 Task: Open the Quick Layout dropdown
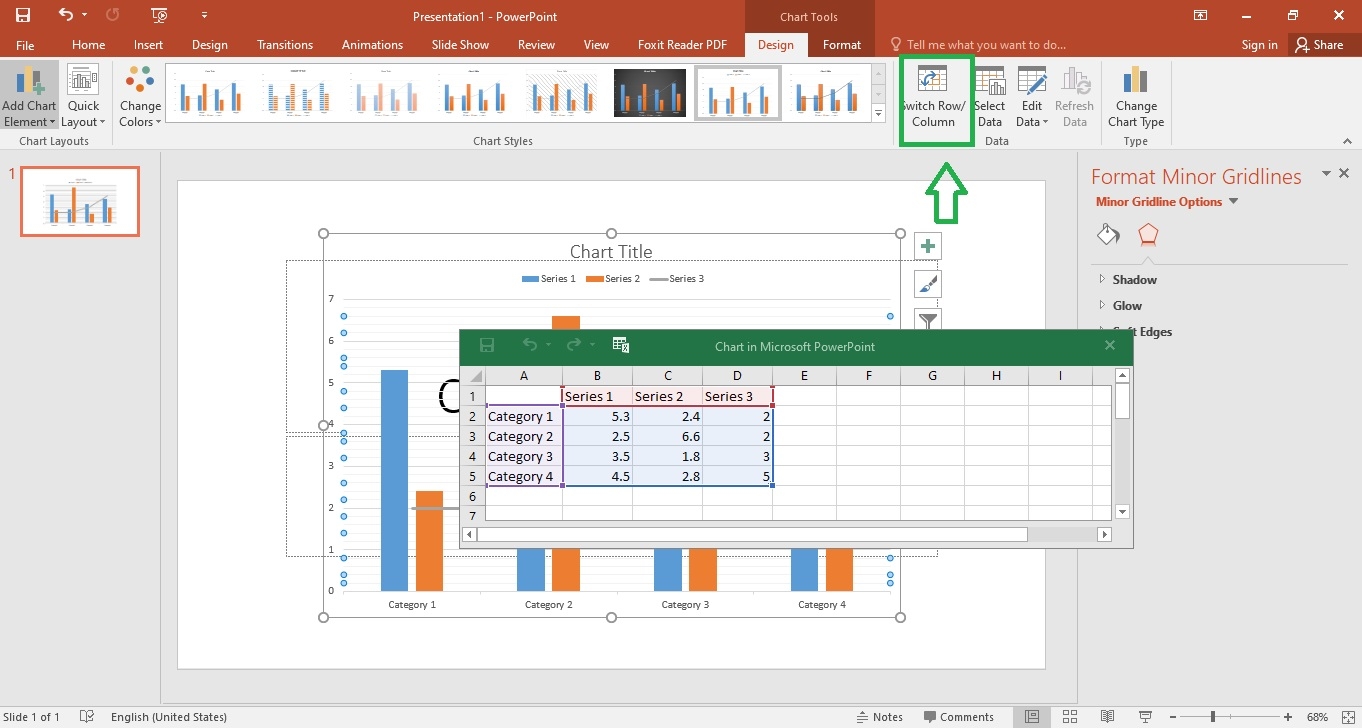tap(83, 97)
